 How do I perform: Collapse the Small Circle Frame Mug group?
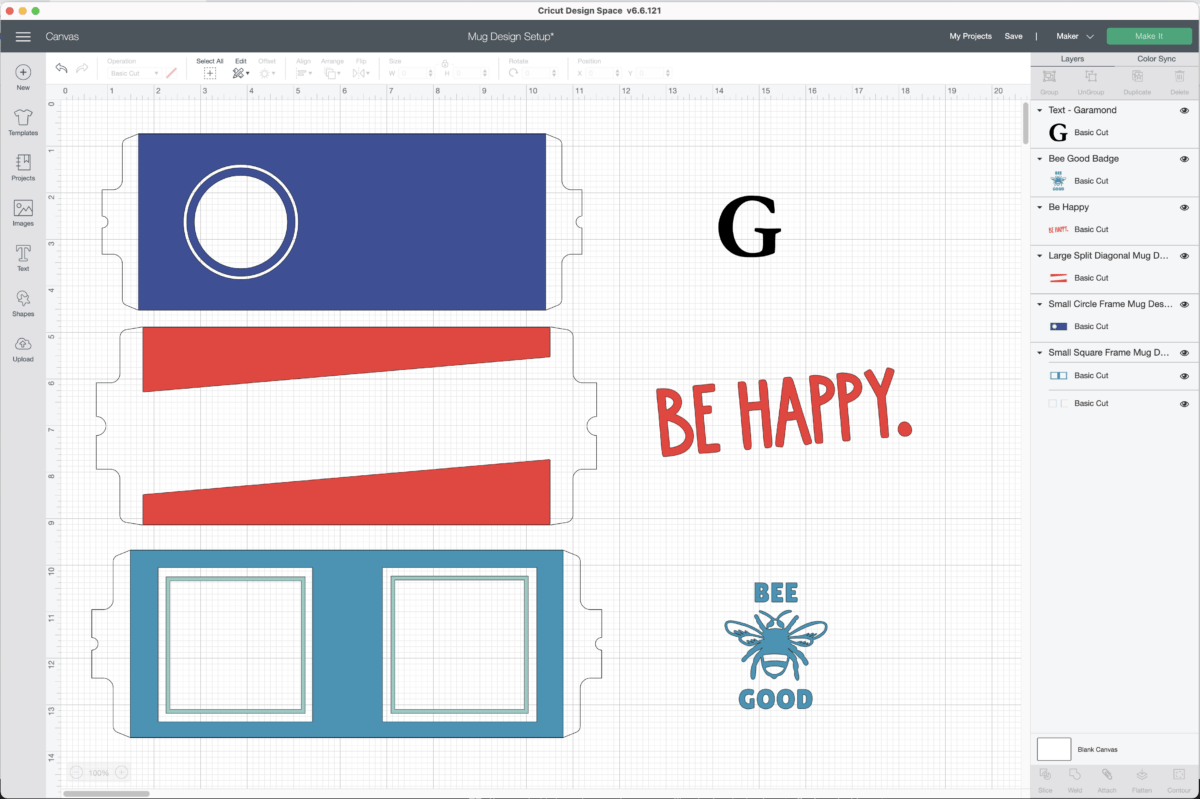(1040, 304)
